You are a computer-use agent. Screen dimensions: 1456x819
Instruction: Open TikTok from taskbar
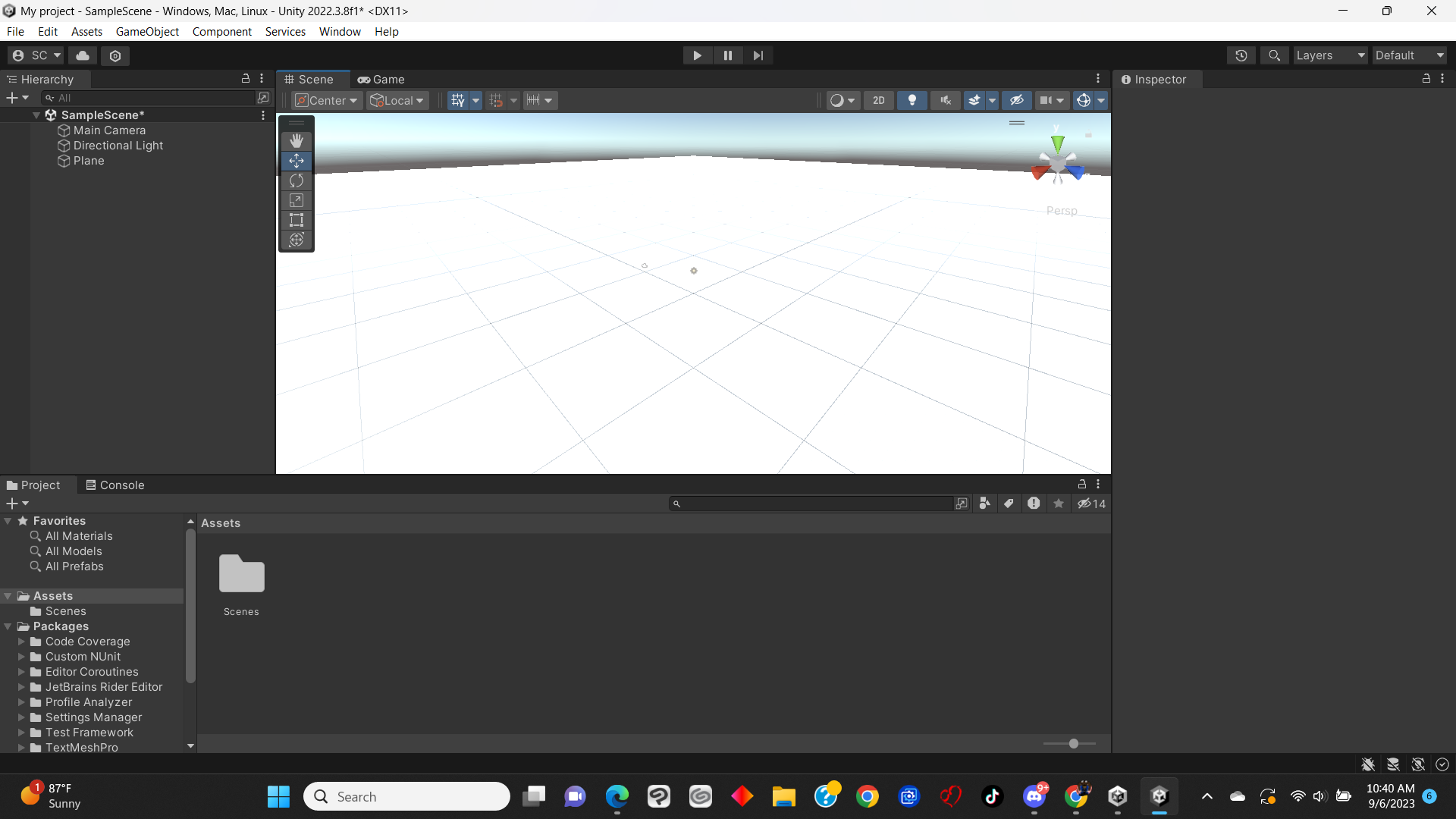(x=992, y=796)
